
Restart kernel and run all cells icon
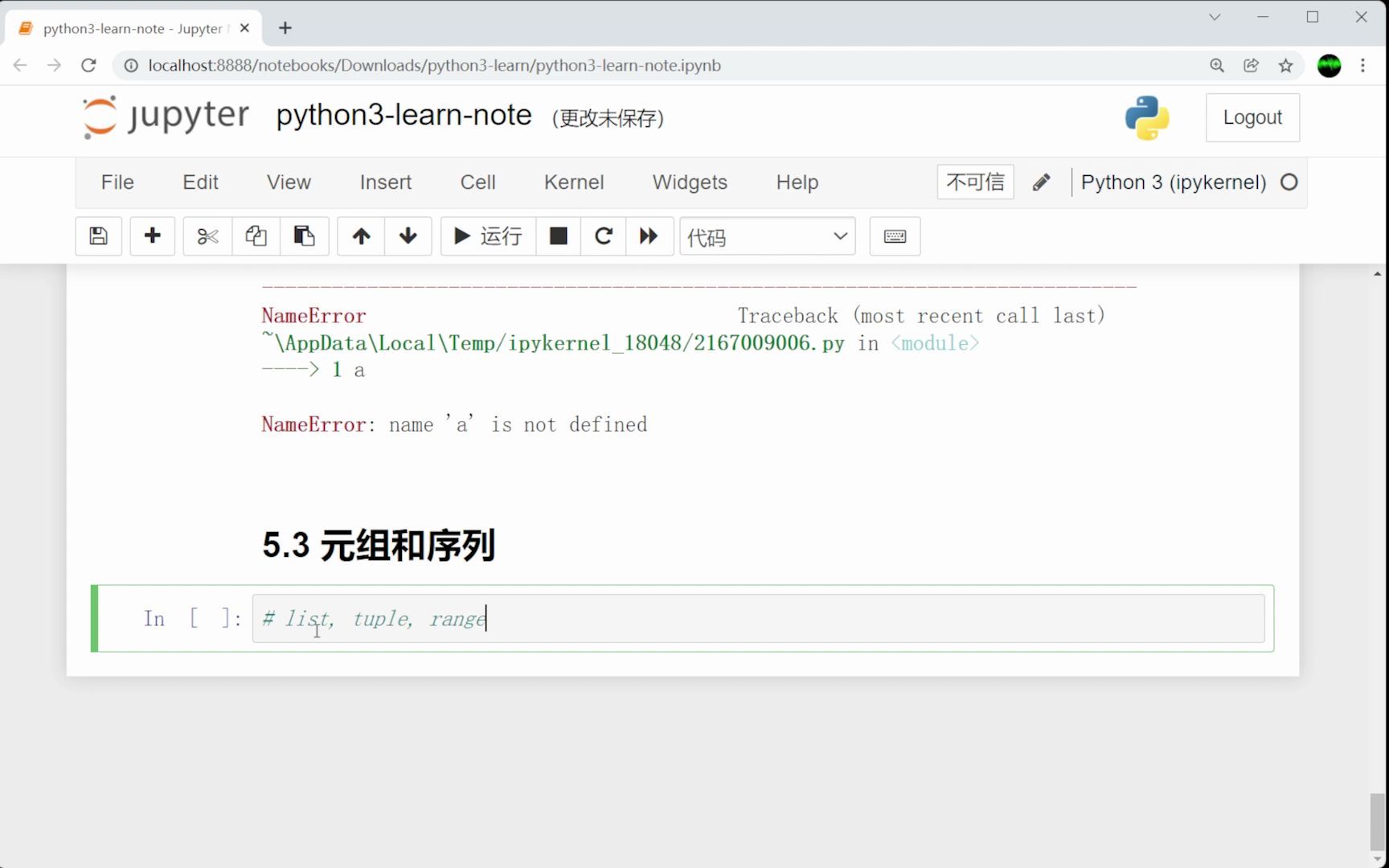[649, 236]
